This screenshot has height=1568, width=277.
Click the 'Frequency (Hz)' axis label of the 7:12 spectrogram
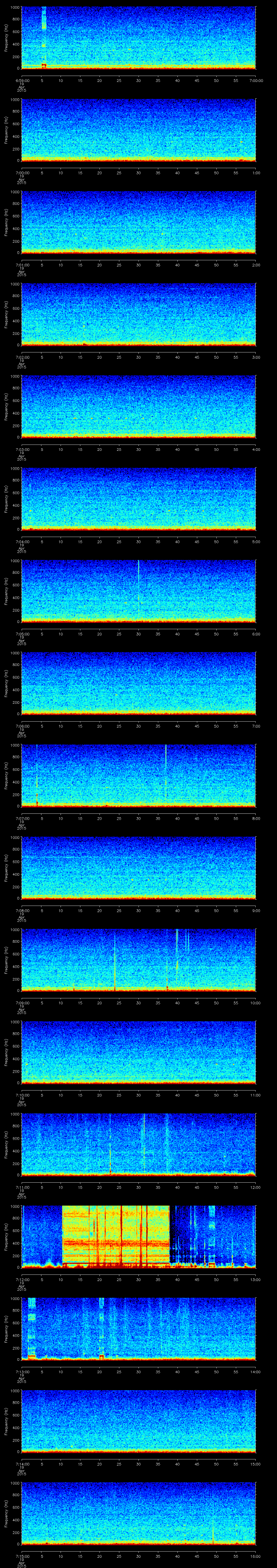[x=6, y=1237]
